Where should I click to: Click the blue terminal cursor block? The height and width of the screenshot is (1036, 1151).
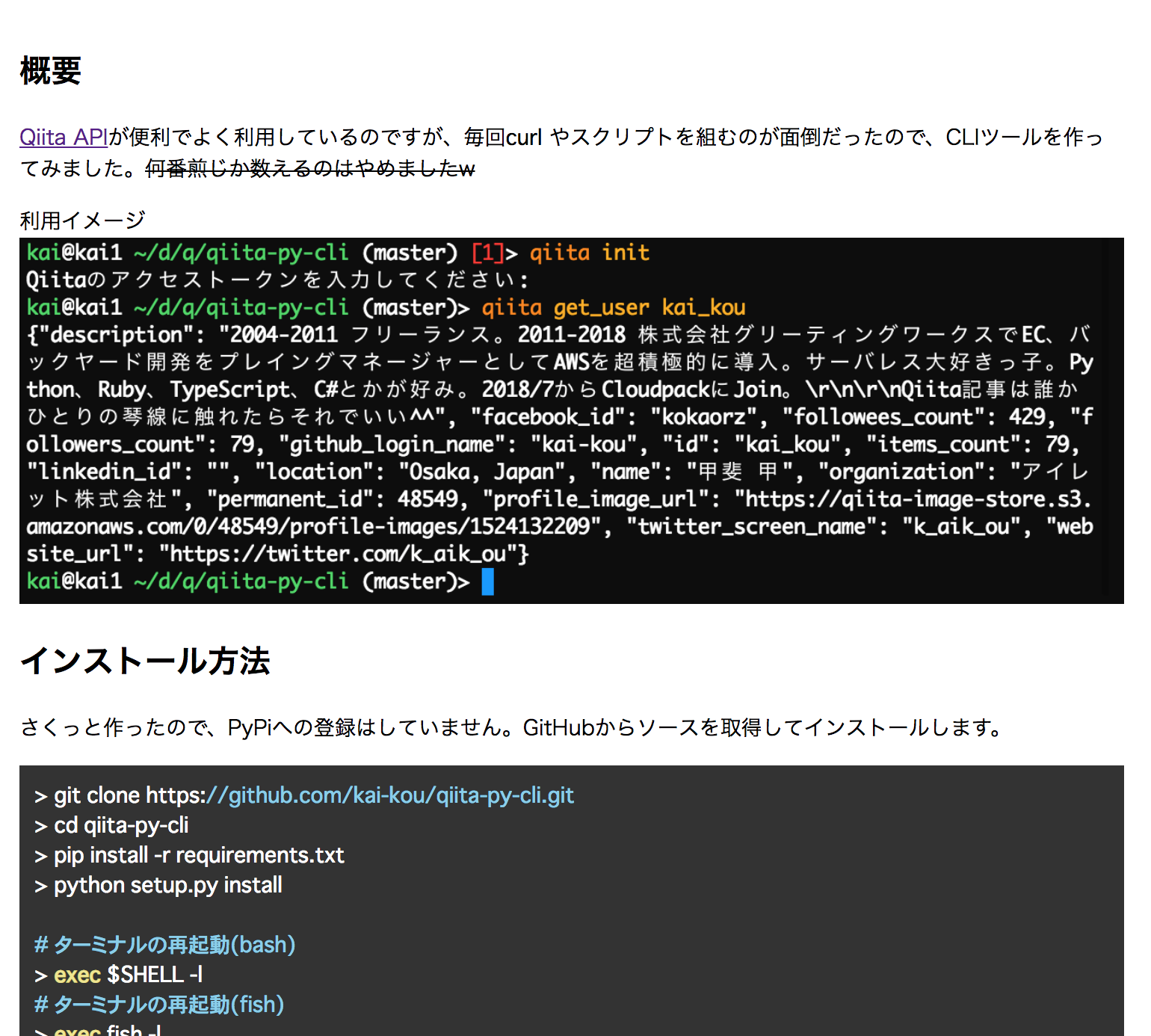pyautogui.click(x=488, y=582)
